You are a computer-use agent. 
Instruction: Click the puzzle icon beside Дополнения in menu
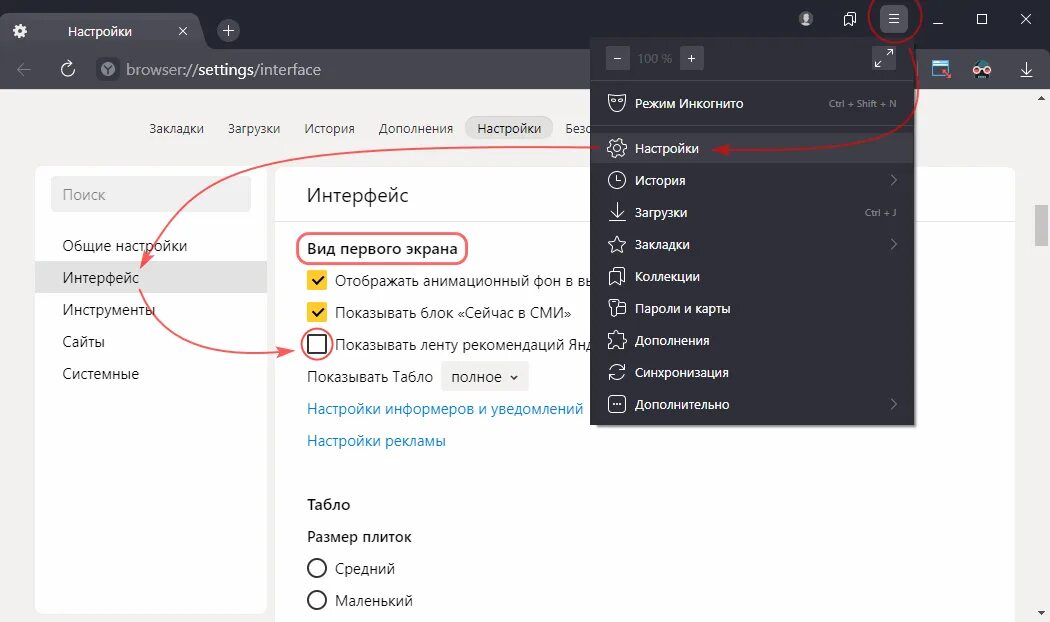coord(617,340)
